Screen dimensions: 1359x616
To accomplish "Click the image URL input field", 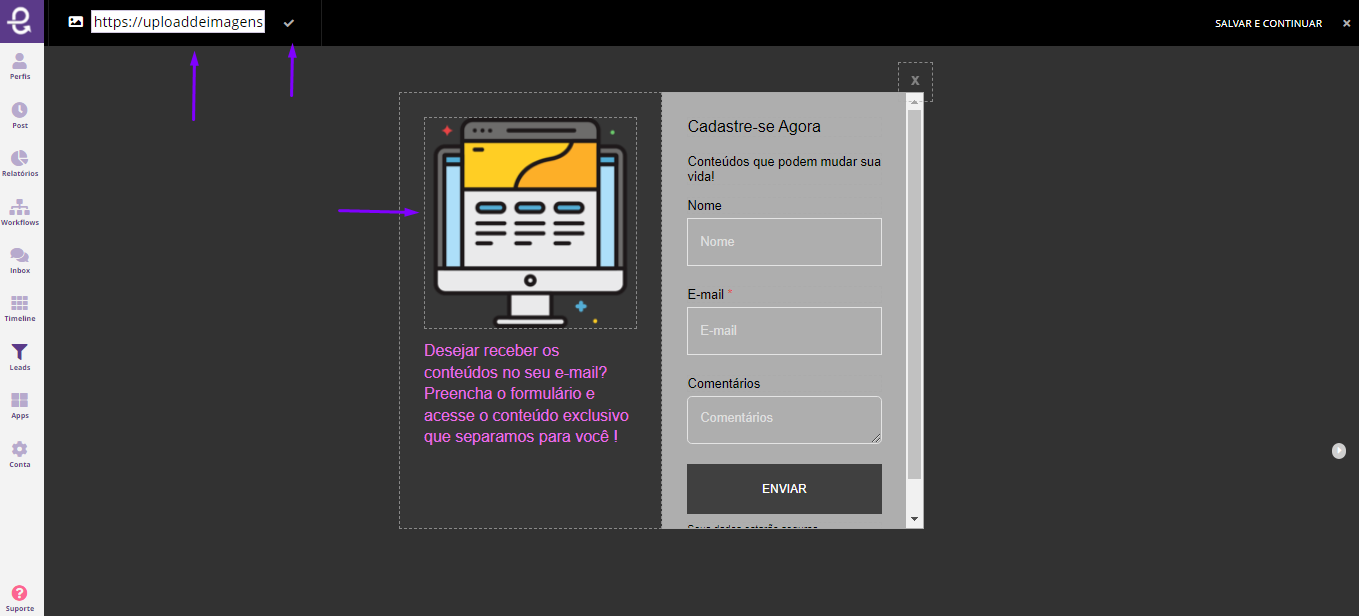I will tap(178, 22).
